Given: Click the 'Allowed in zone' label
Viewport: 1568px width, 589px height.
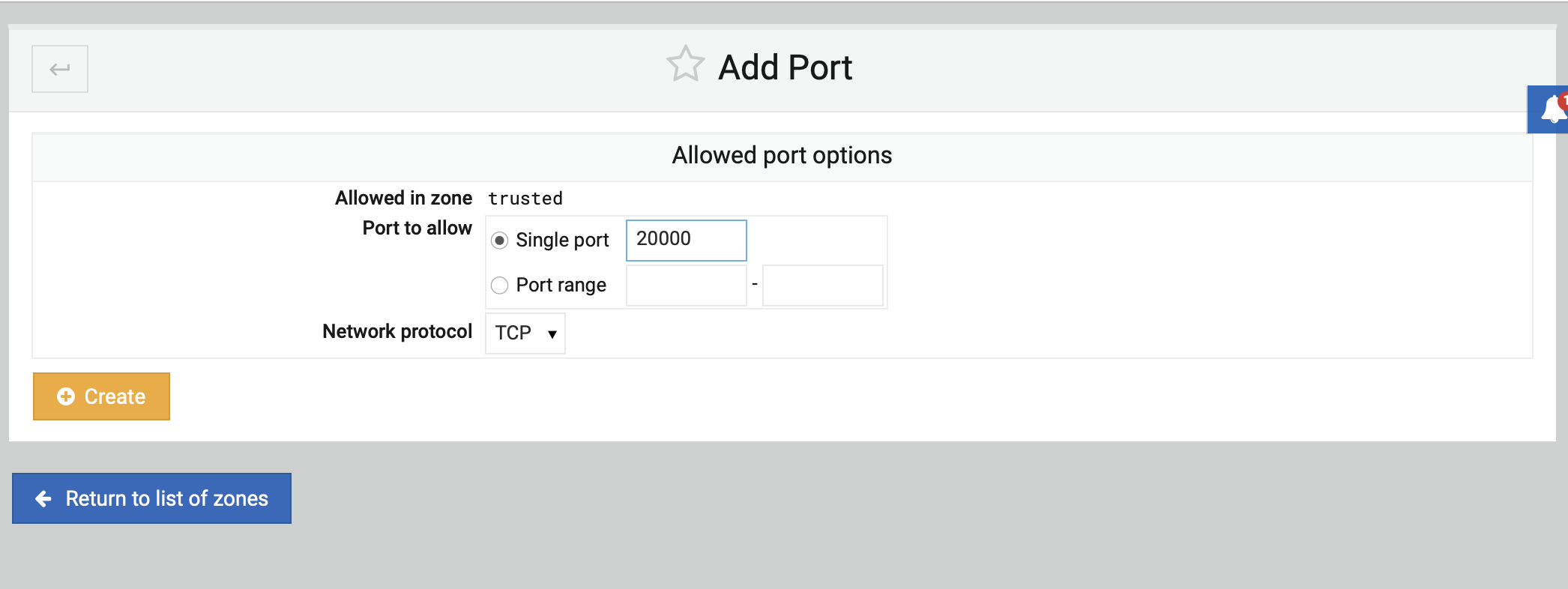Looking at the screenshot, I should (403, 198).
